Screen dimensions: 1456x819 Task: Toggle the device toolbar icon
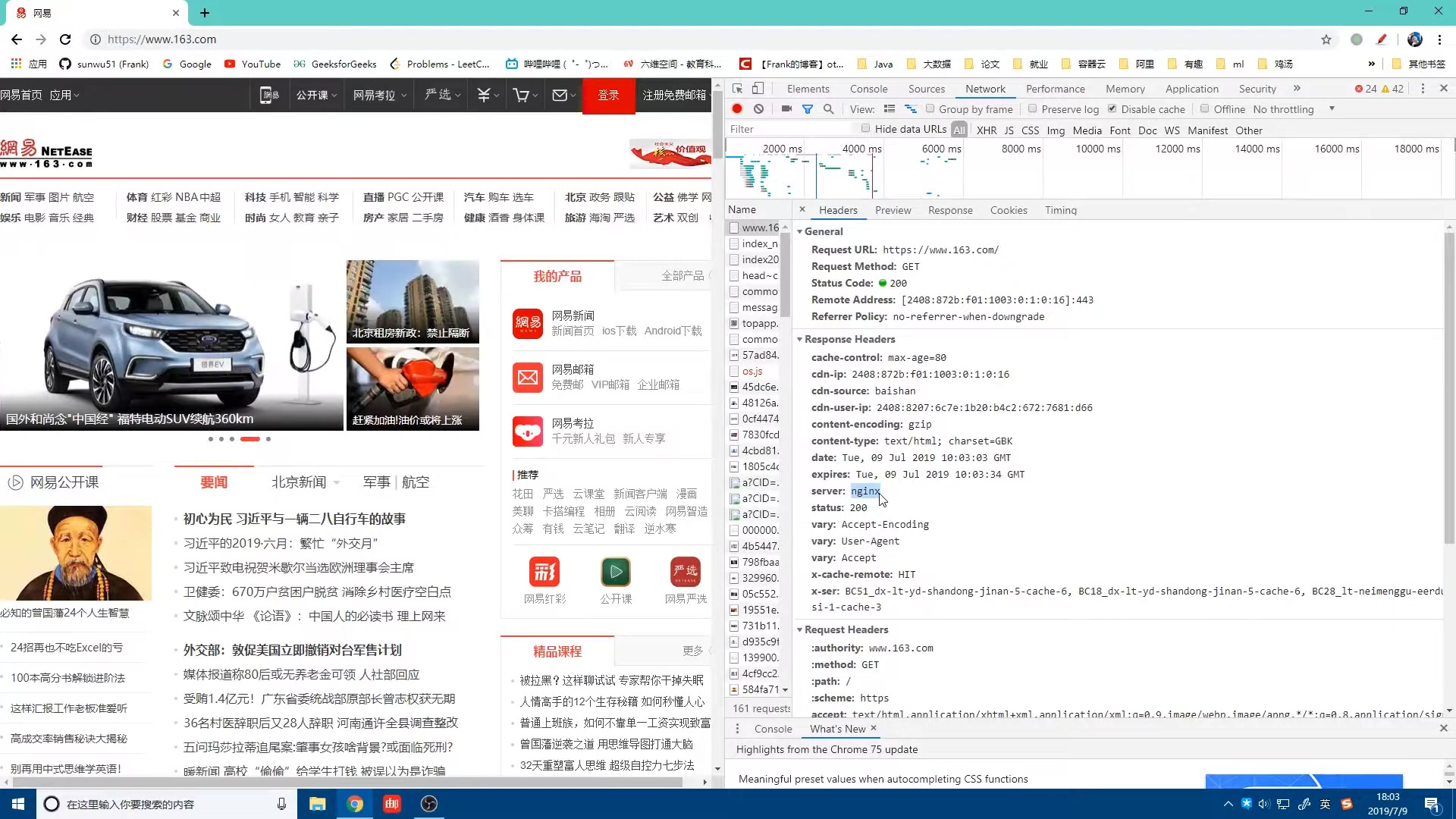point(758,89)
